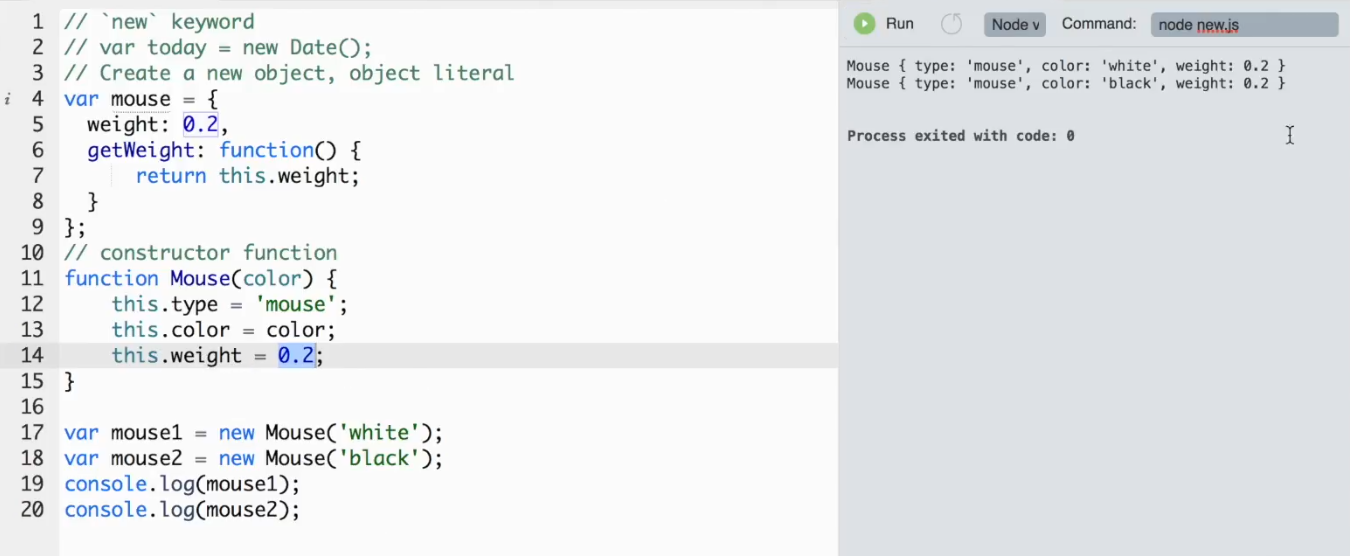This screenshot has height=556, width=1350.
Task: Click output line with color 'white'
Action: tap(1066, 66)
